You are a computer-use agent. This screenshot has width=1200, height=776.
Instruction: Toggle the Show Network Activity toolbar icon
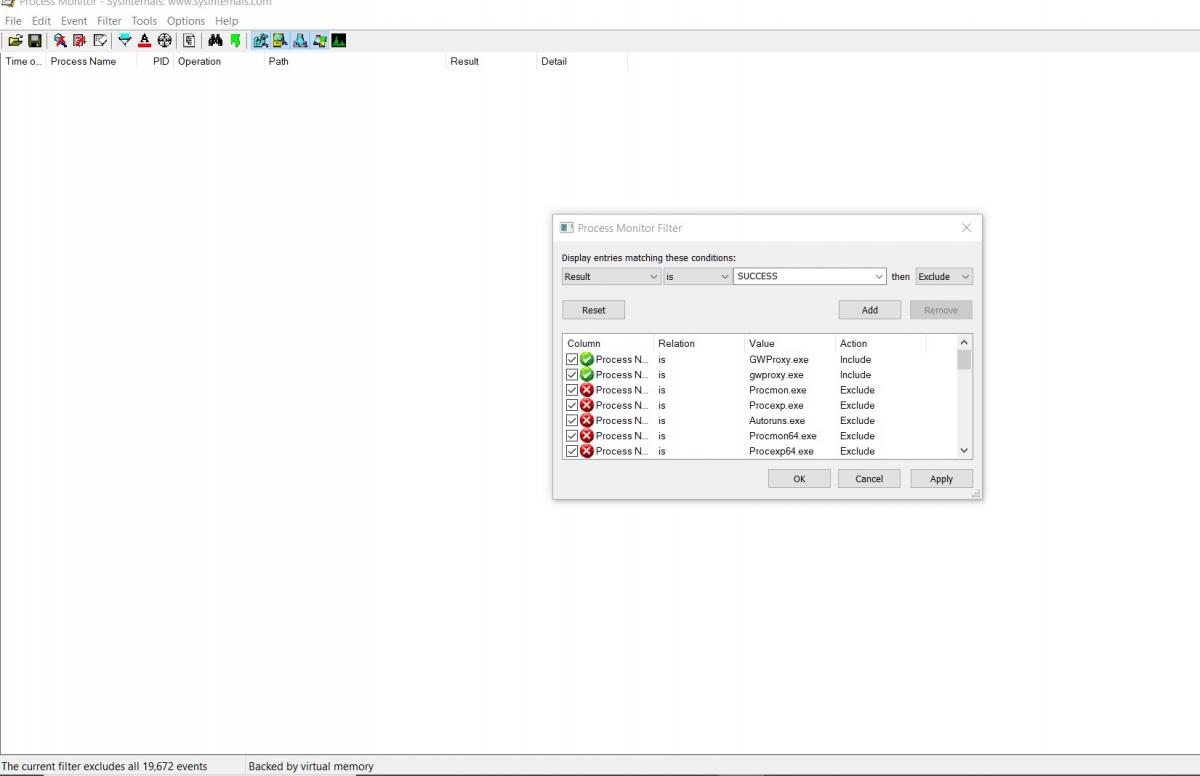(300, 41)
